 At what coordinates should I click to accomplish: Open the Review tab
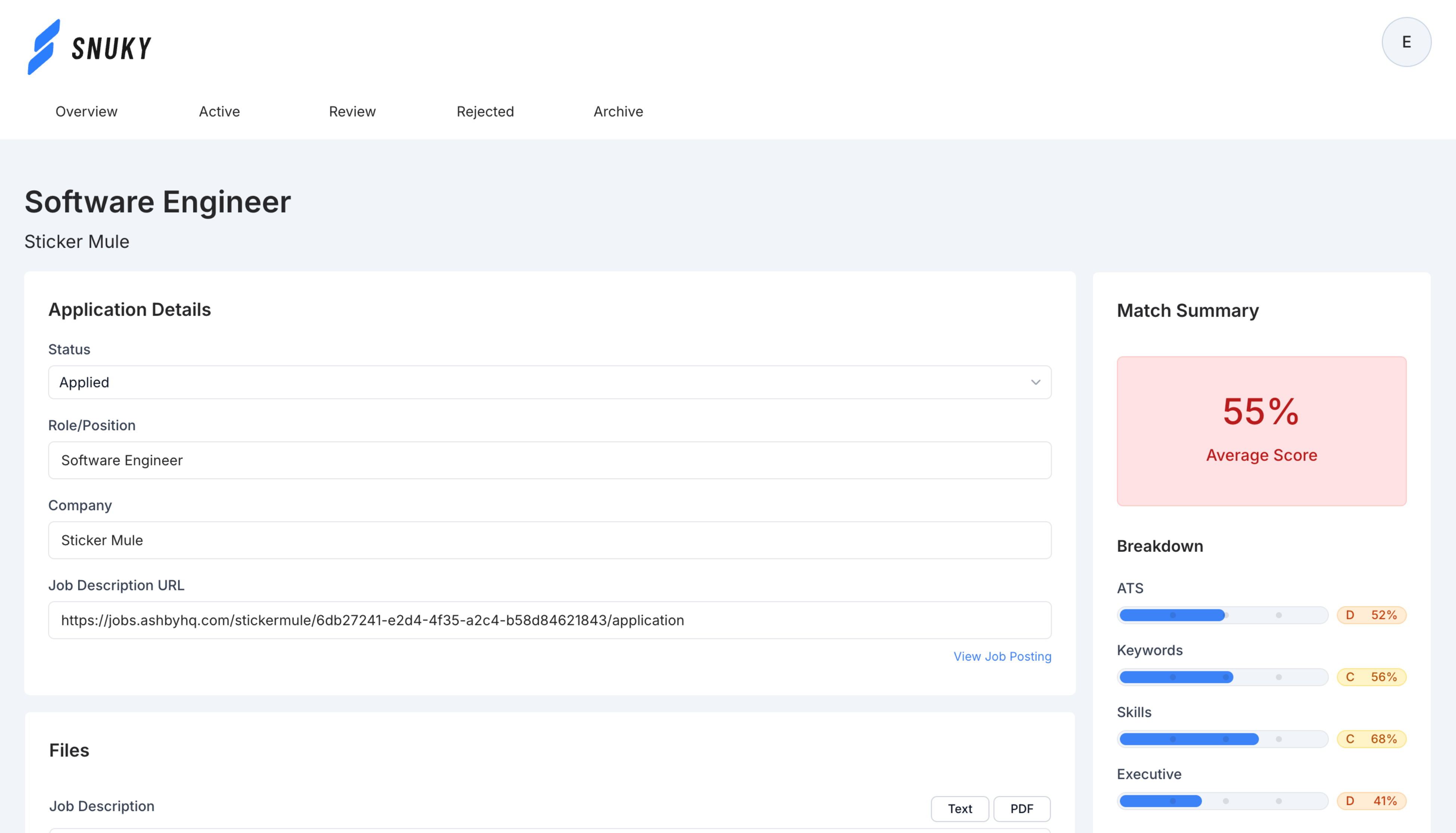(x=352, y=112)
